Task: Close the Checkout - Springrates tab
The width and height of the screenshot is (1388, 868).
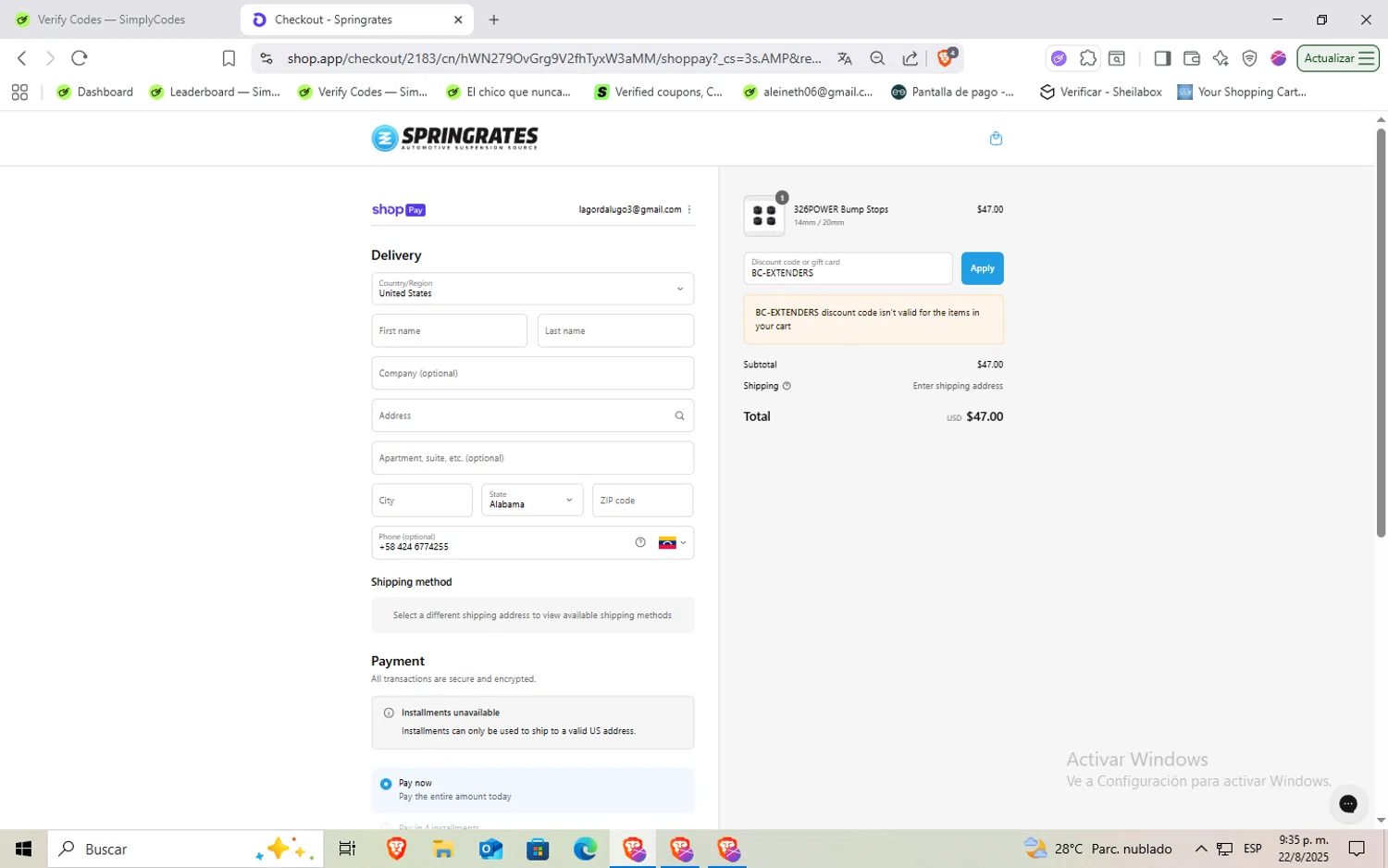Action: (458, 19)
